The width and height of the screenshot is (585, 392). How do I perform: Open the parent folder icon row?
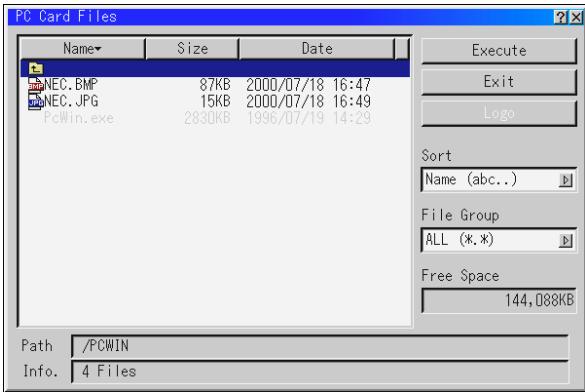[x=215, y=69]
